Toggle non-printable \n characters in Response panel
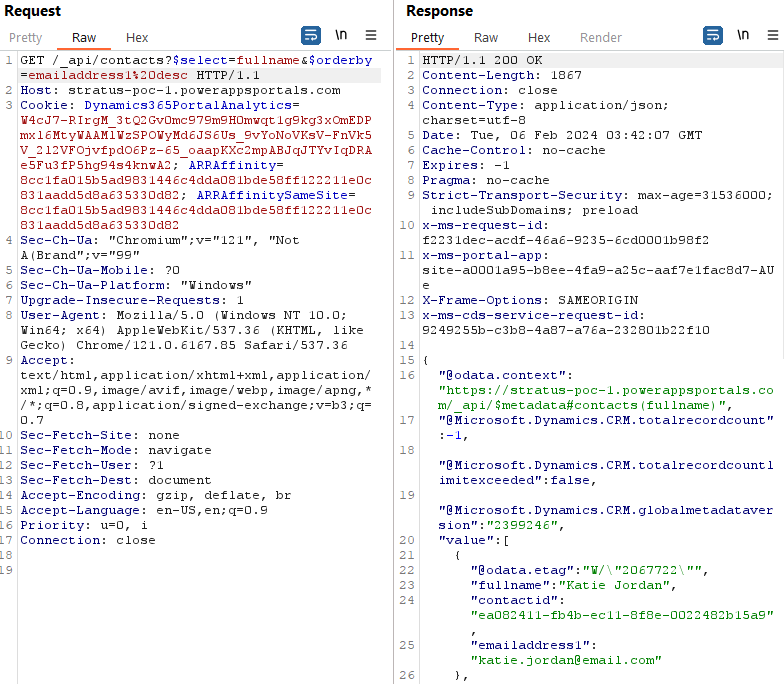The width and height of the screenshot is (784, 684). point(743,35)
